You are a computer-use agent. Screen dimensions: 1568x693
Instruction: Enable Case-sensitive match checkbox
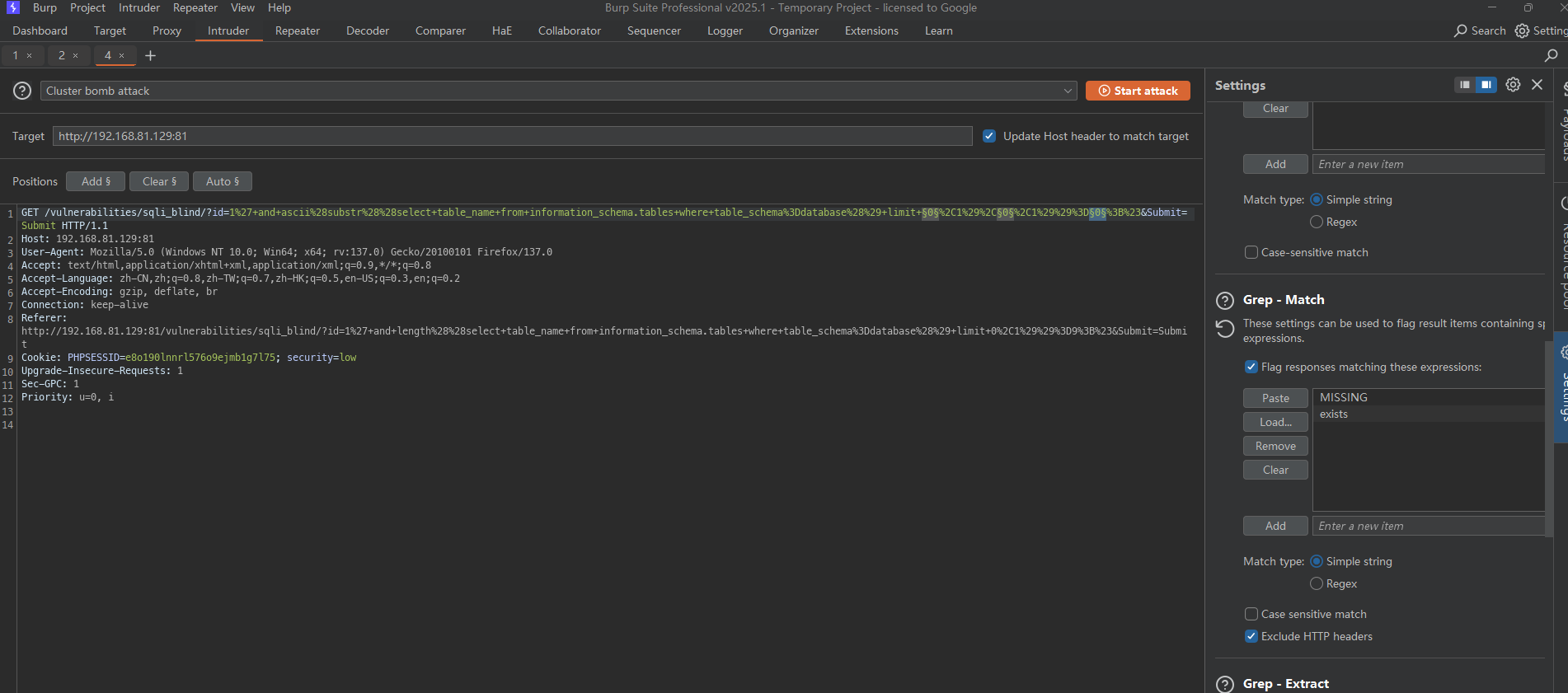point(1251,252)
